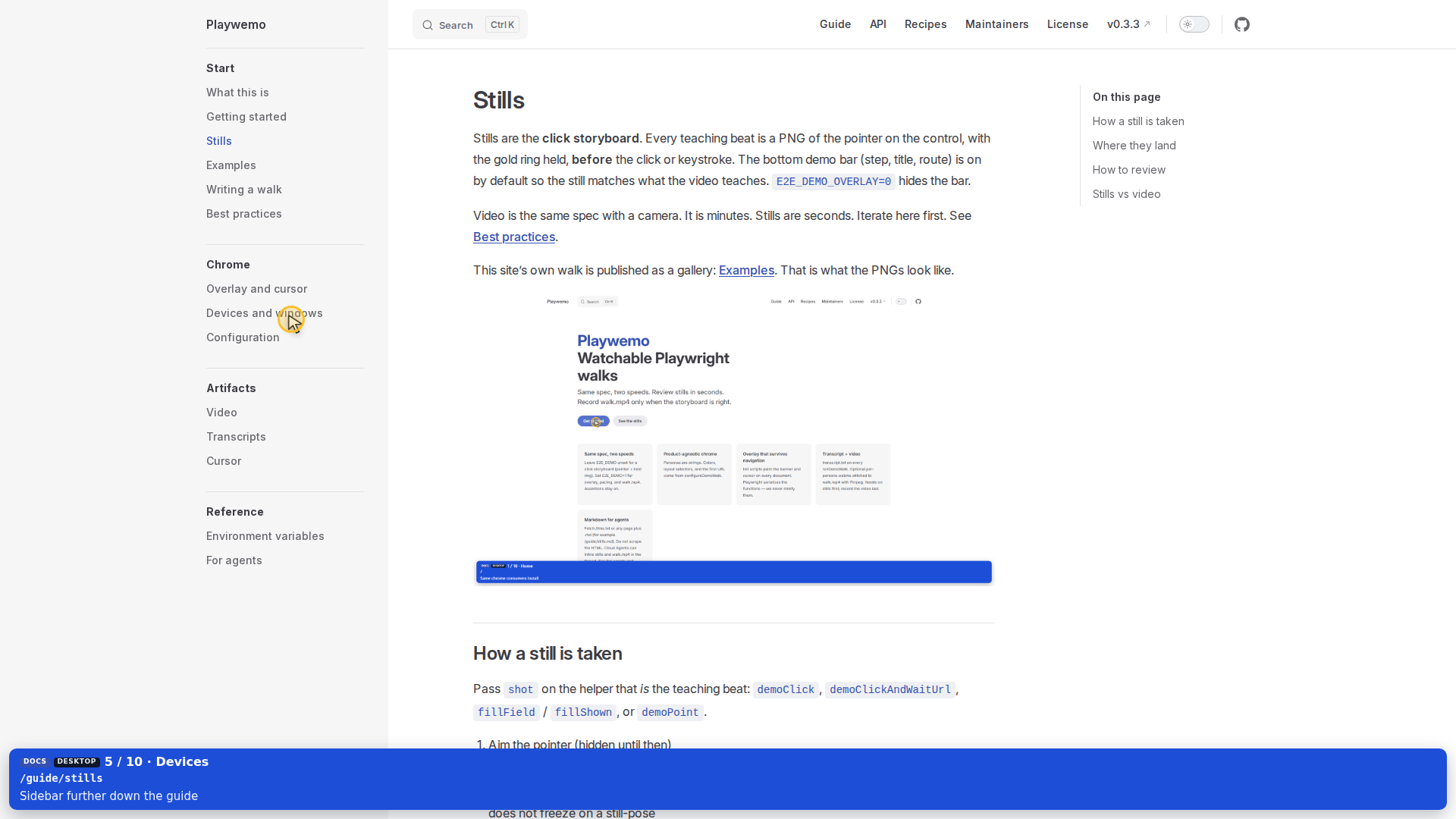Screen dimensions: 1456x819
Task: Open Examples in the sidebar
Action: click(231, 165)
